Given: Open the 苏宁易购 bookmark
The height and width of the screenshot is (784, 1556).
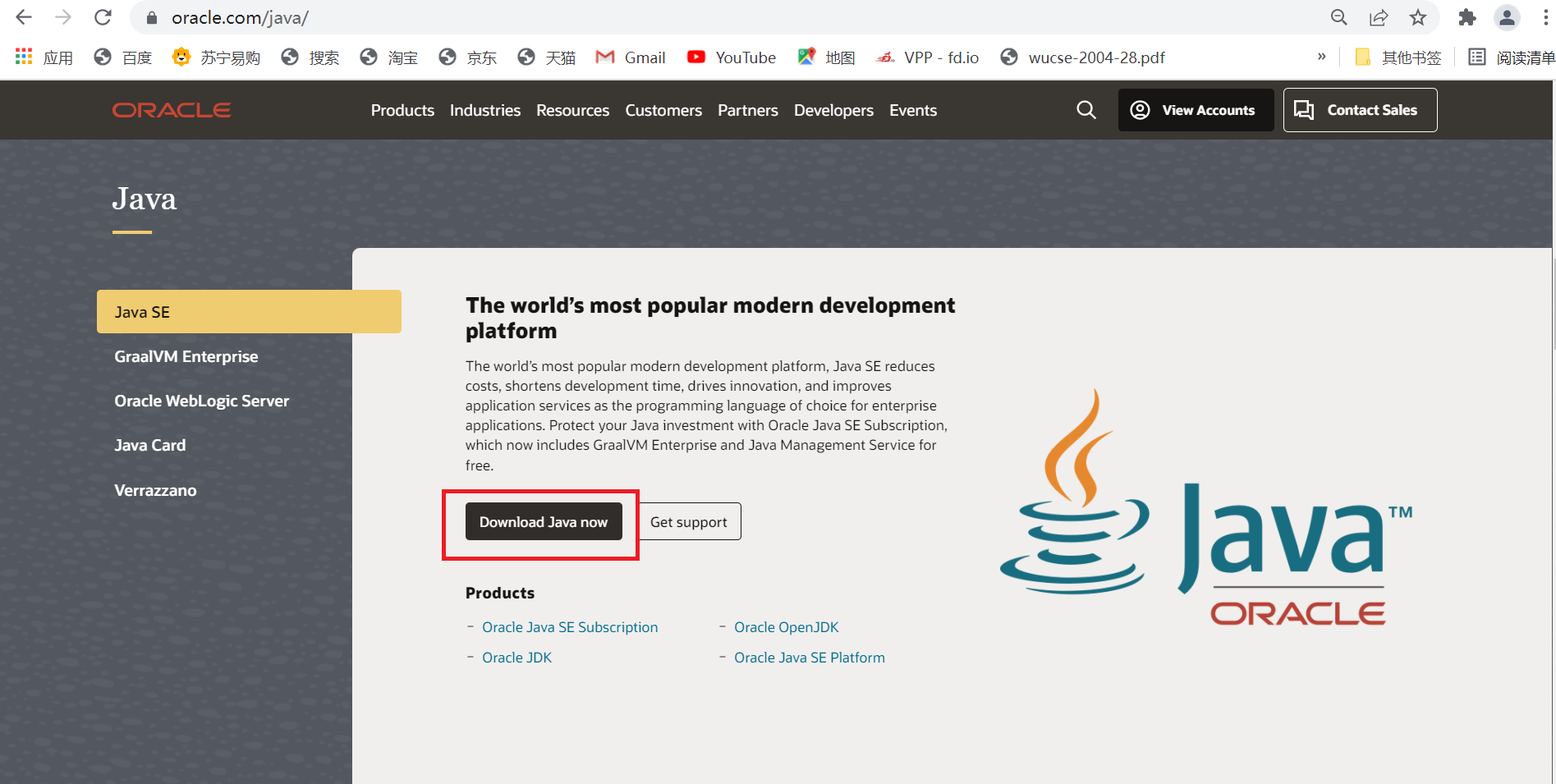Looking at the screenshot, I should tap(217, 57).
